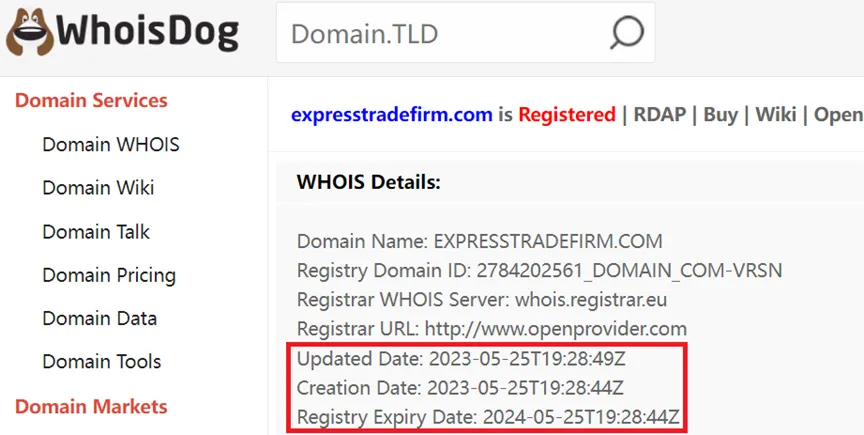Click the Registrar URL line
Screen dimensions: 864x435
pyautogui.click(x=492, y=329)
